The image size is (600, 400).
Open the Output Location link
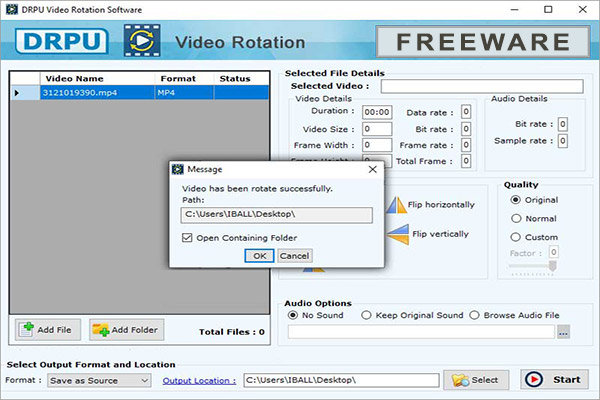tap(199, 381)
